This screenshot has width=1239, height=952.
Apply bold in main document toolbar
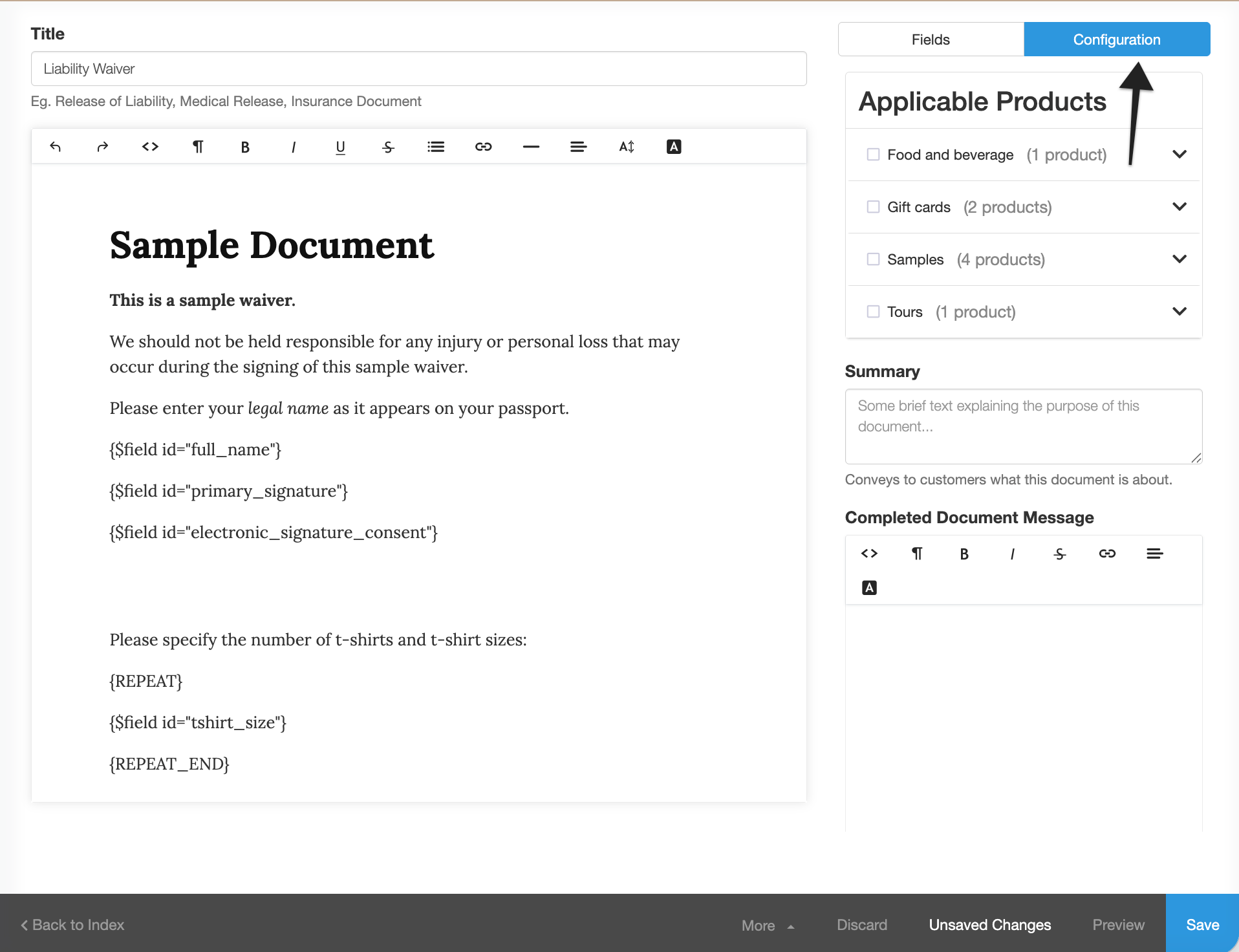(245, 147)
